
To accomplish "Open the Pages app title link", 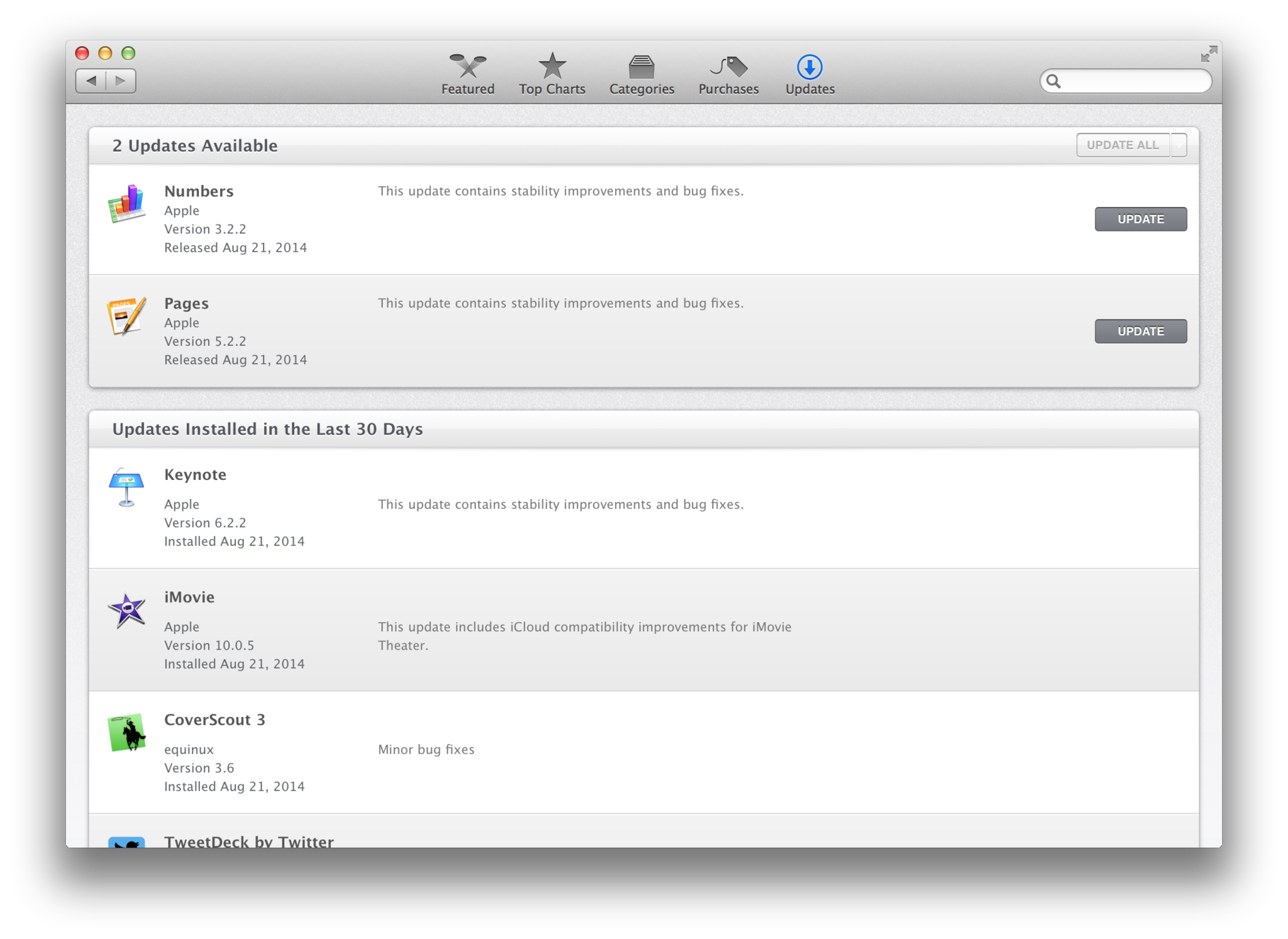I will pos(186,303).
